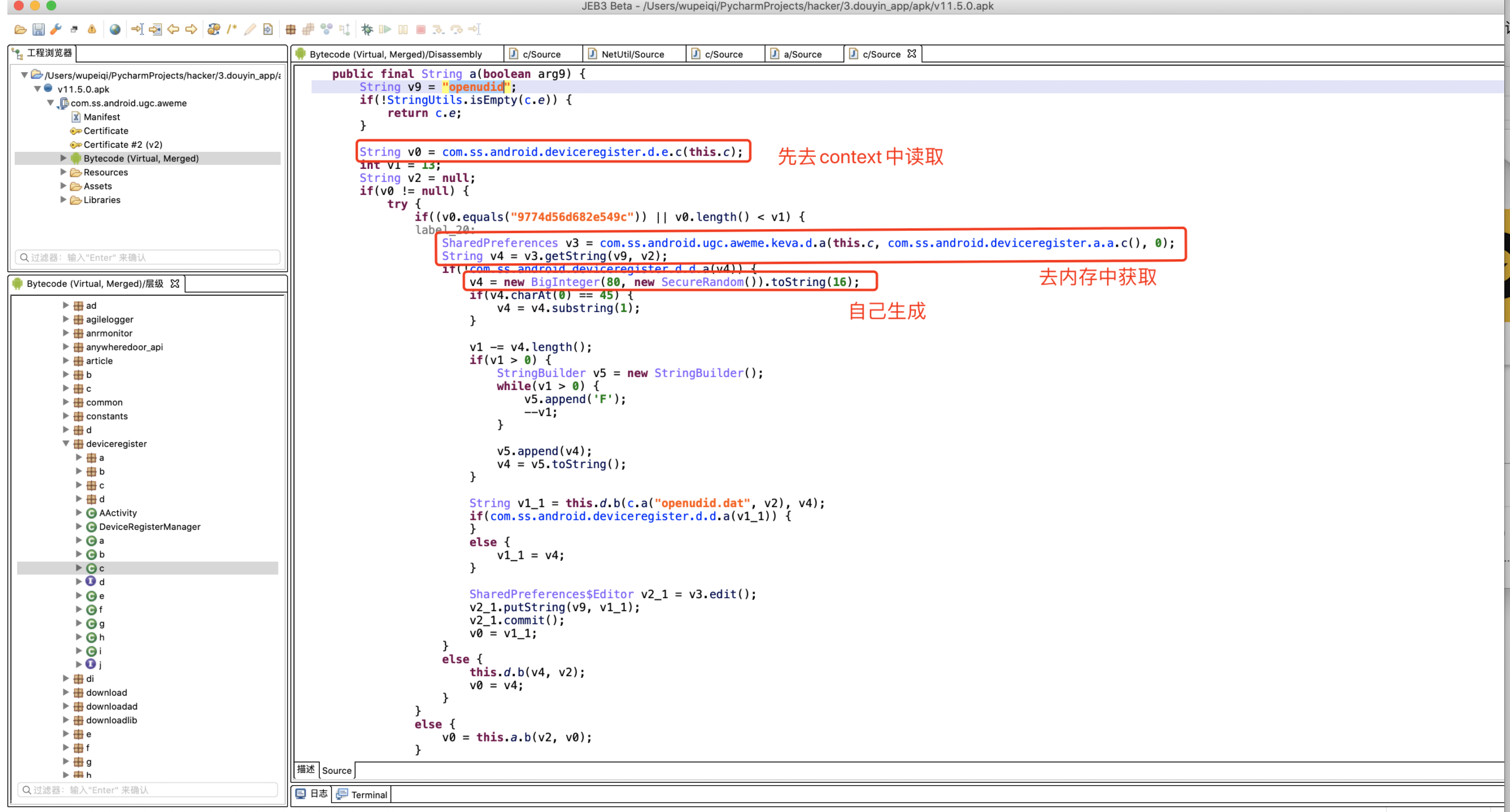Switch to the a/Source tab
This screenshot has width=1510, height=812.
coord(802,54)
